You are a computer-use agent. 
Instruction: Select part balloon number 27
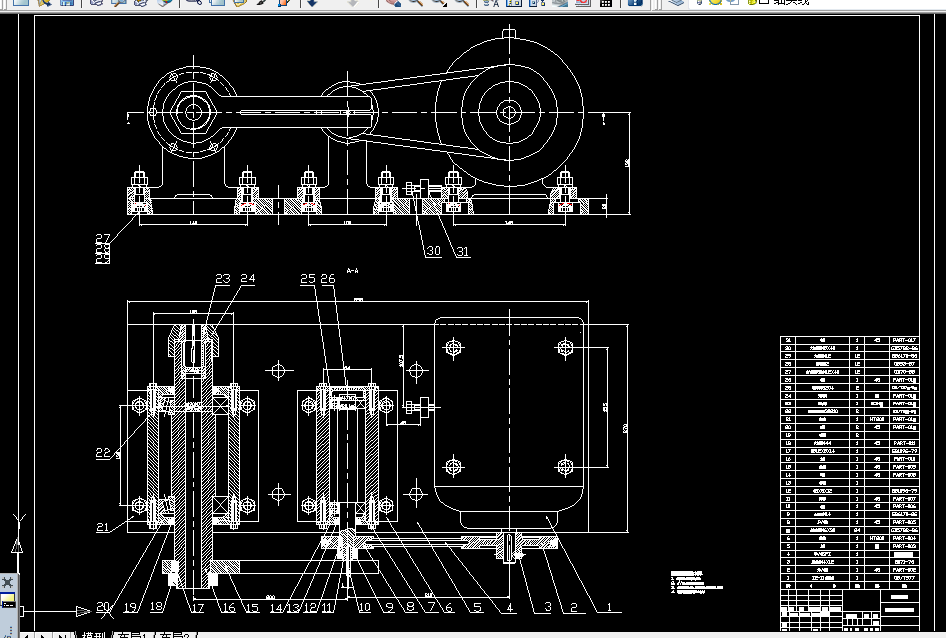click(x=103, y=238)
